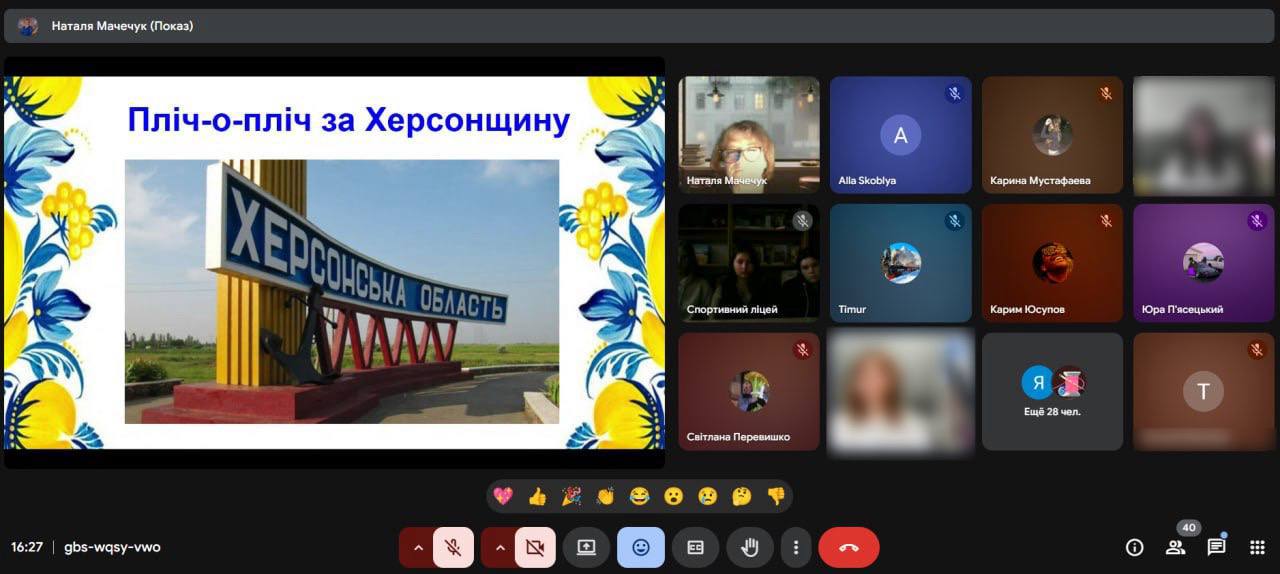The width and height of the screenshot is (1280, 574).
Task: Turn on closed captions
Action: click(695, 547)
